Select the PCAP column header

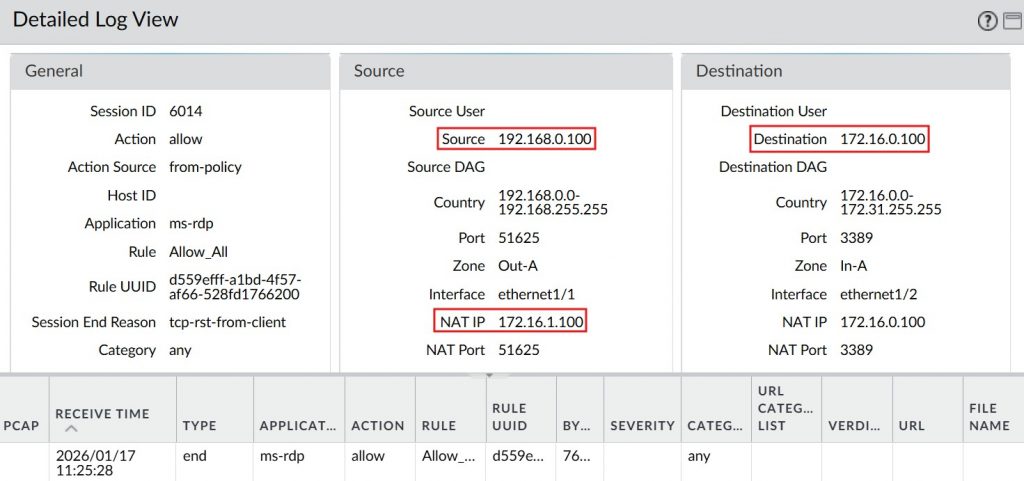pyautogui.click(x=21, y=425)
